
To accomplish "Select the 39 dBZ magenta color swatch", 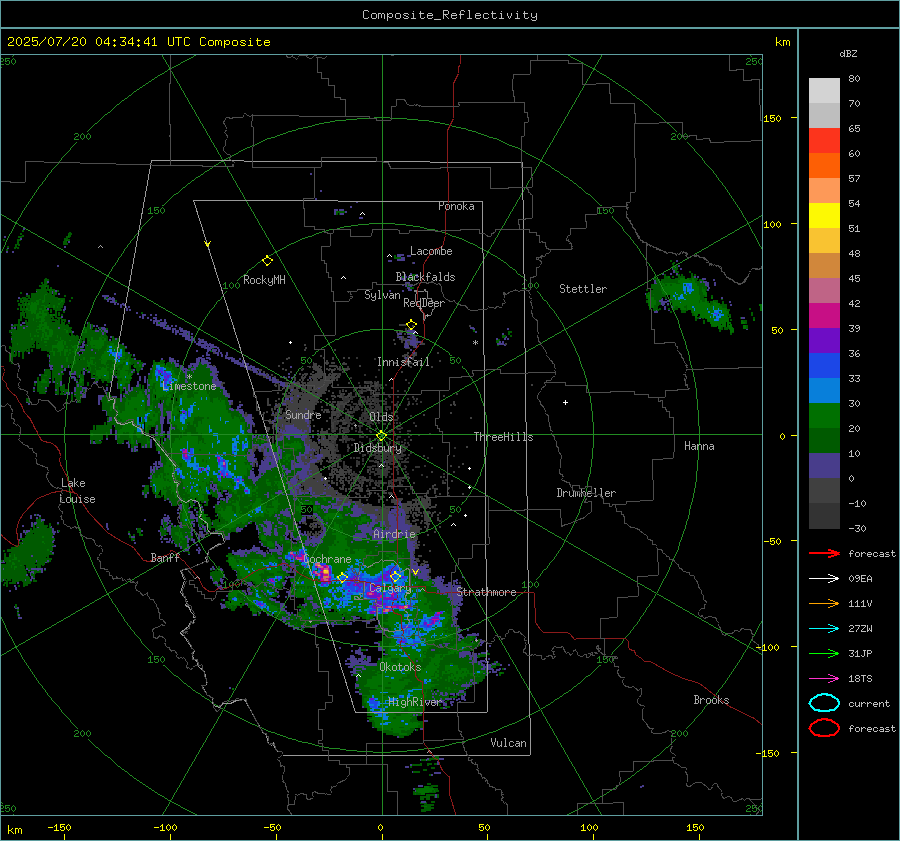I will point(824,315).
